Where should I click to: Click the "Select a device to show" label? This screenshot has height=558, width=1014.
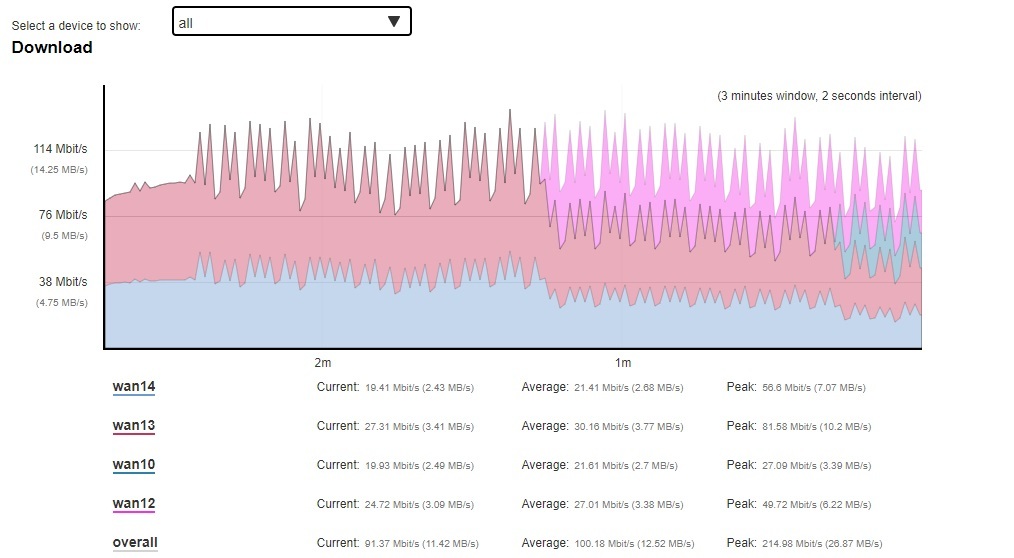pyautogui.click(x=76, y=25)
